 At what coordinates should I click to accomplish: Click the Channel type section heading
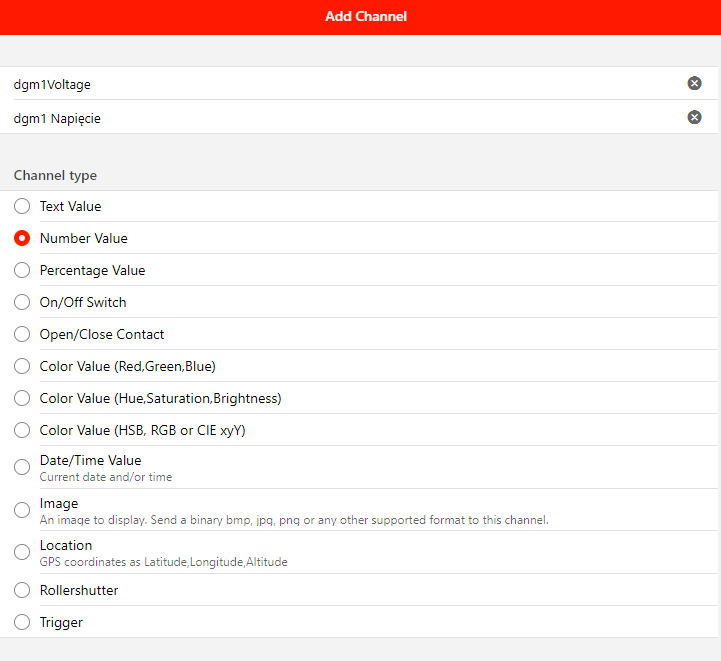55,176
